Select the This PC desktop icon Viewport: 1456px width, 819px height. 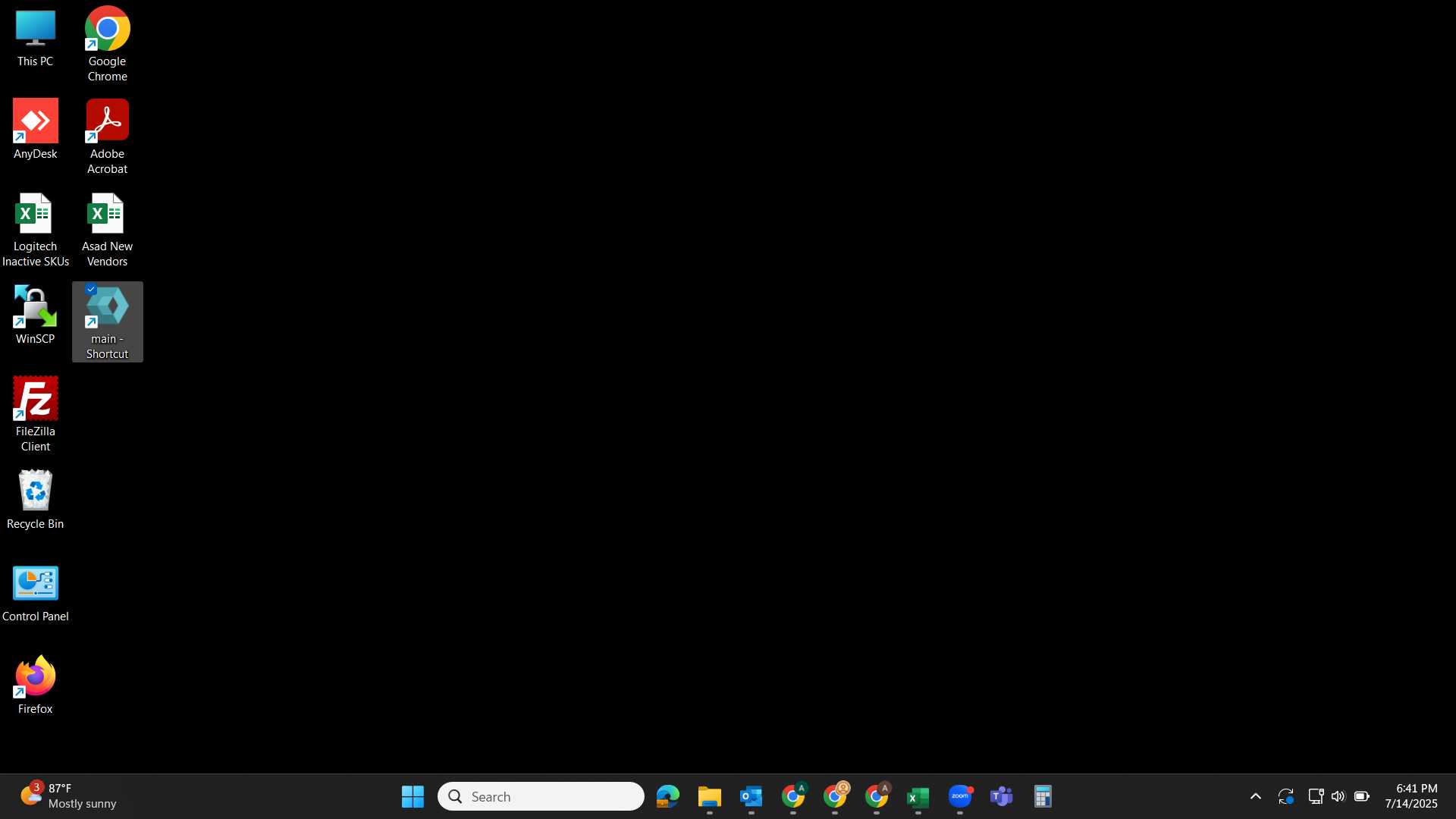[x=36, y=38]
